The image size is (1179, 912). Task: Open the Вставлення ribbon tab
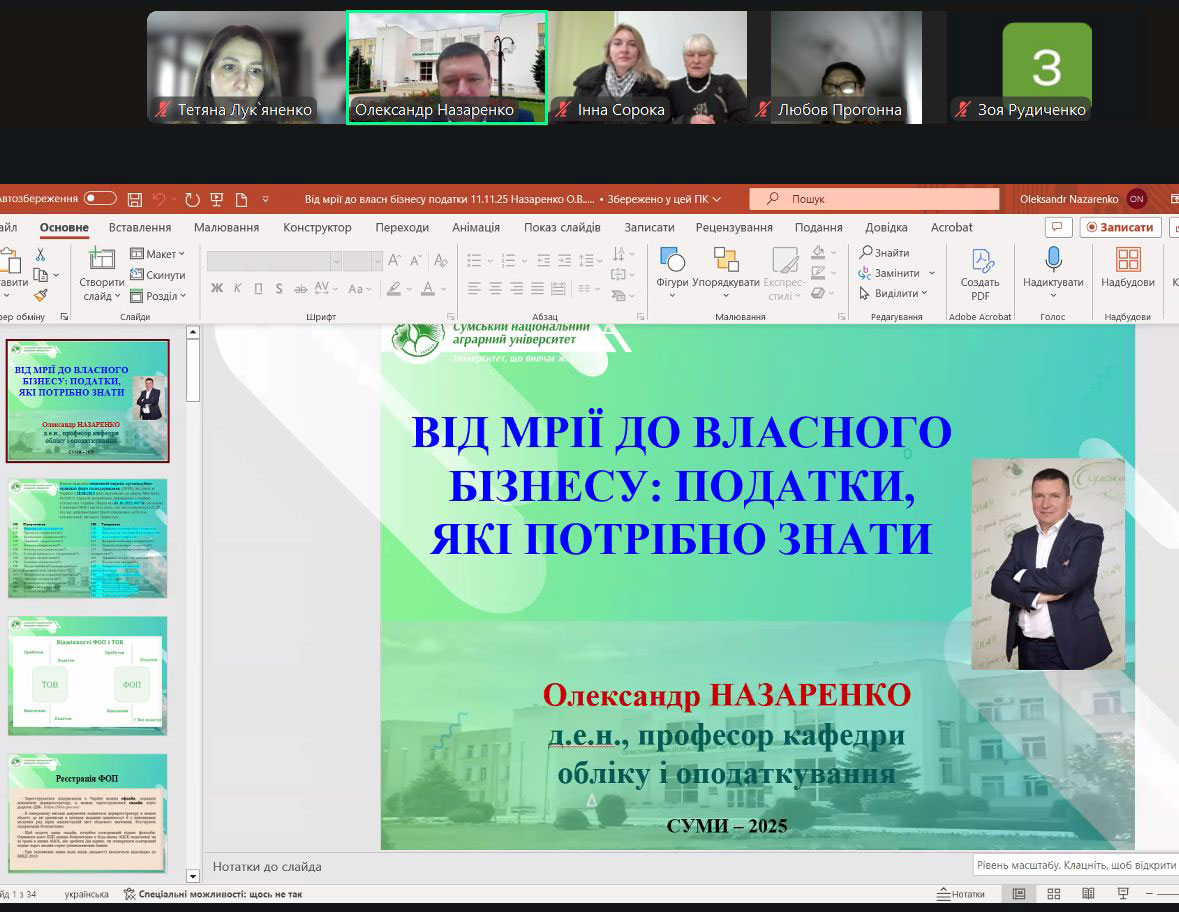(139, 227)
